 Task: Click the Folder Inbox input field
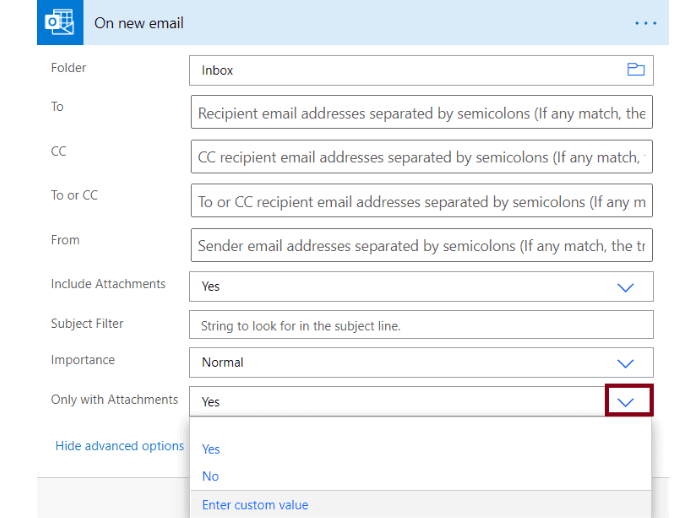(400, 71)
